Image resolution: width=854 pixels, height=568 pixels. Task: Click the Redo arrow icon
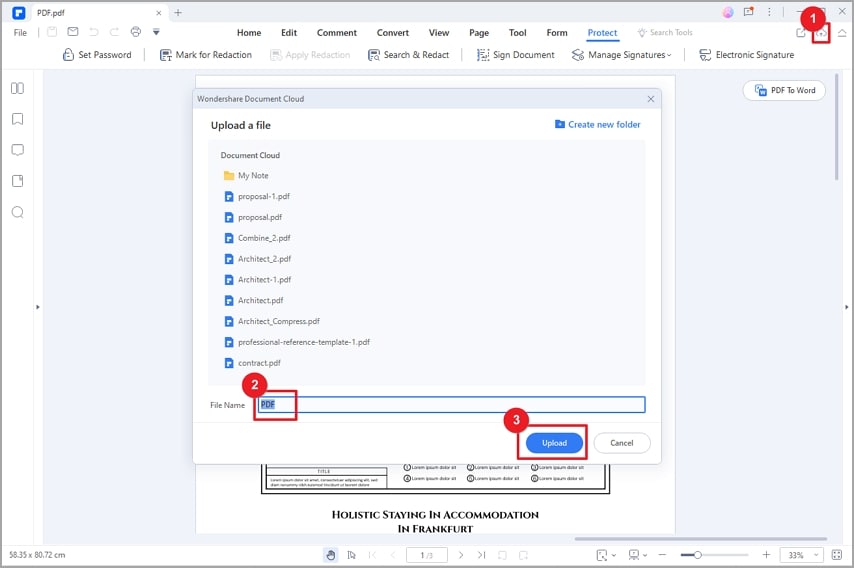pos(114,32)
